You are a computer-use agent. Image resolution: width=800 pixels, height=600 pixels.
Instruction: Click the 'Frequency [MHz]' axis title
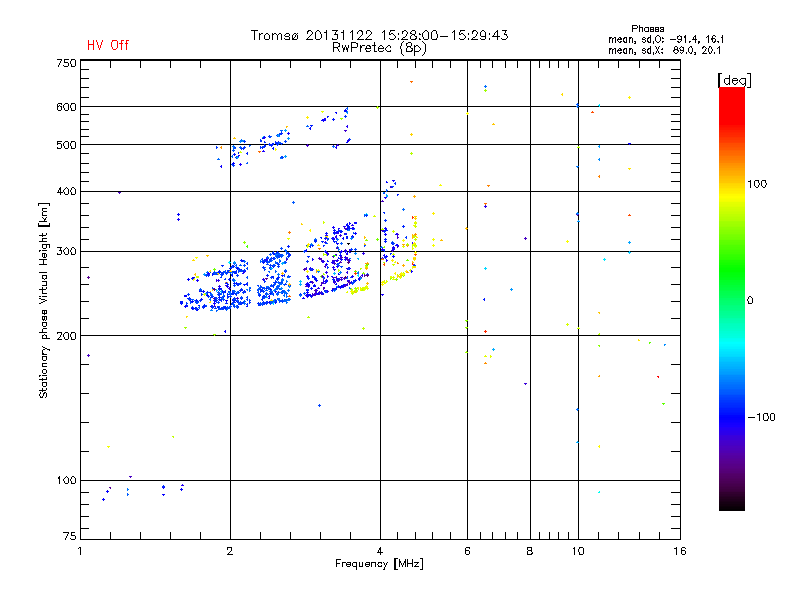(379, 564)
